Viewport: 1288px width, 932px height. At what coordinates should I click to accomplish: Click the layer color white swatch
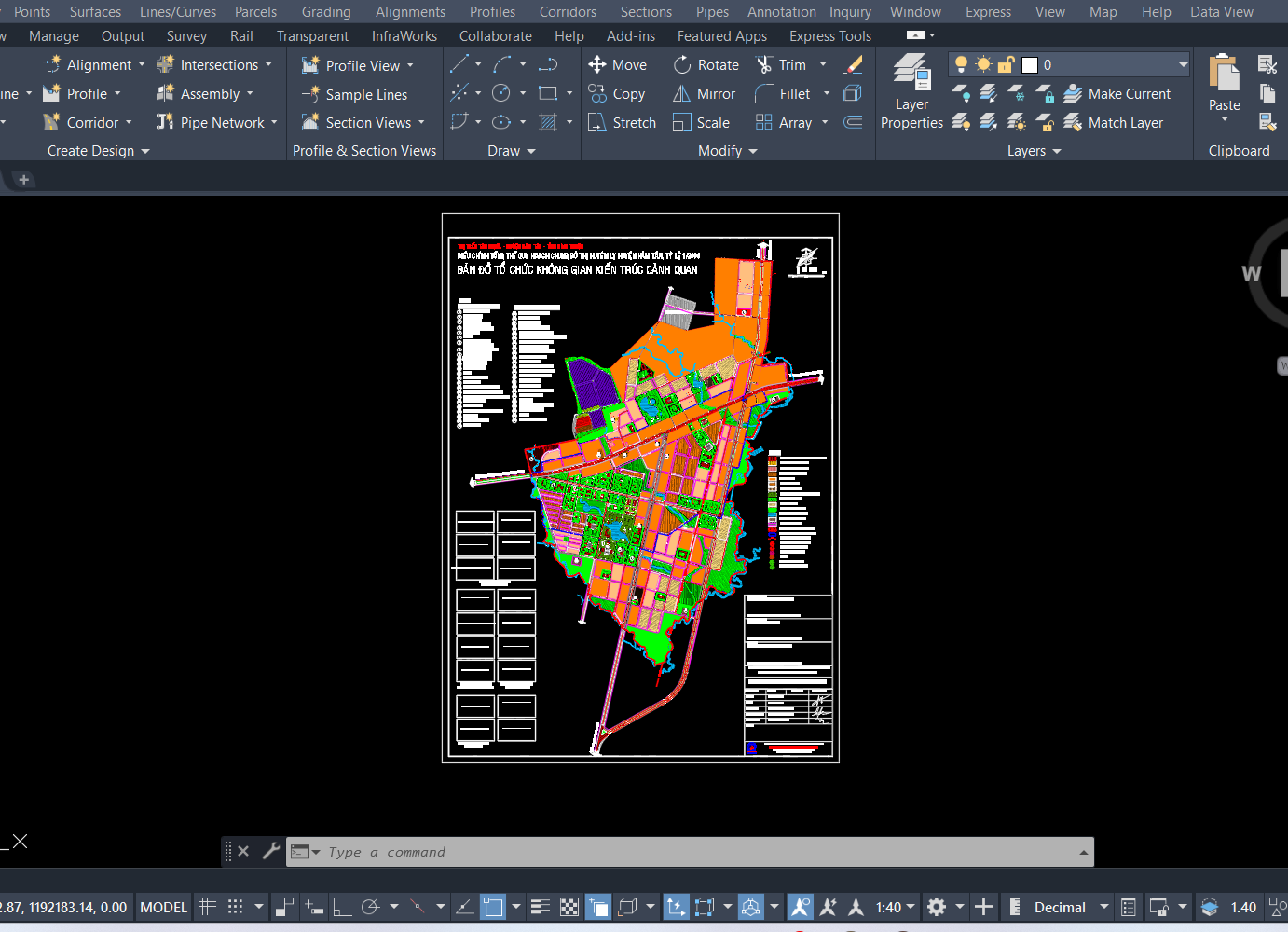1030,64
